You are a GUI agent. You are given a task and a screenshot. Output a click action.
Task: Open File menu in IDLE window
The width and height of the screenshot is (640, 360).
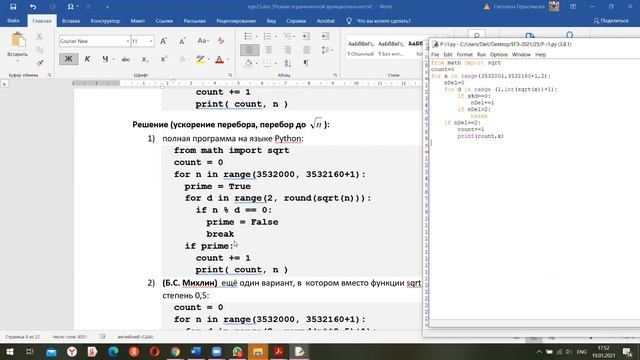(435, 55)
